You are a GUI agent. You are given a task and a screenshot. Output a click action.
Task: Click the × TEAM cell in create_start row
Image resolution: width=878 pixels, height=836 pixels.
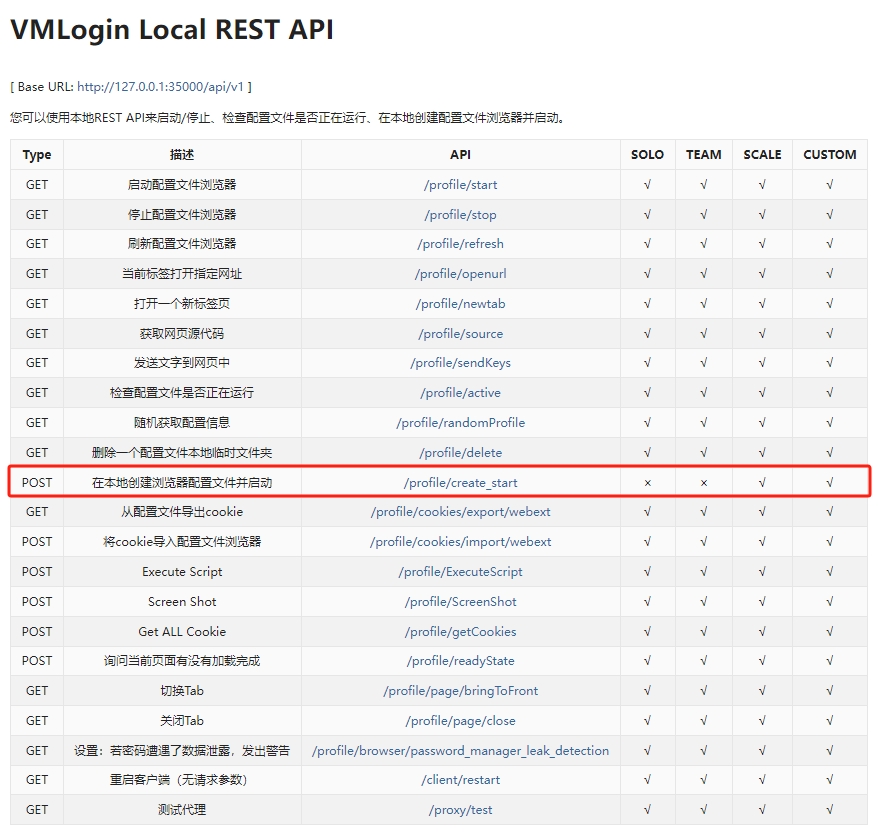point(704,483)
